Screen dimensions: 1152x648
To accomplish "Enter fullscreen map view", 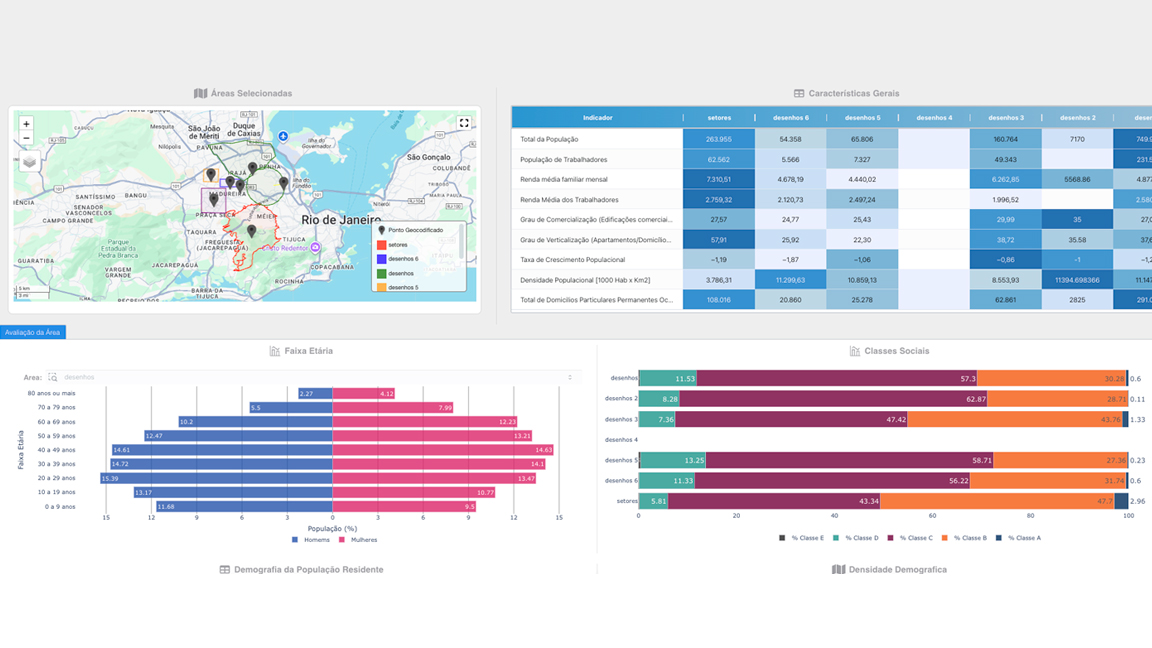I will (x=464, y=123).
